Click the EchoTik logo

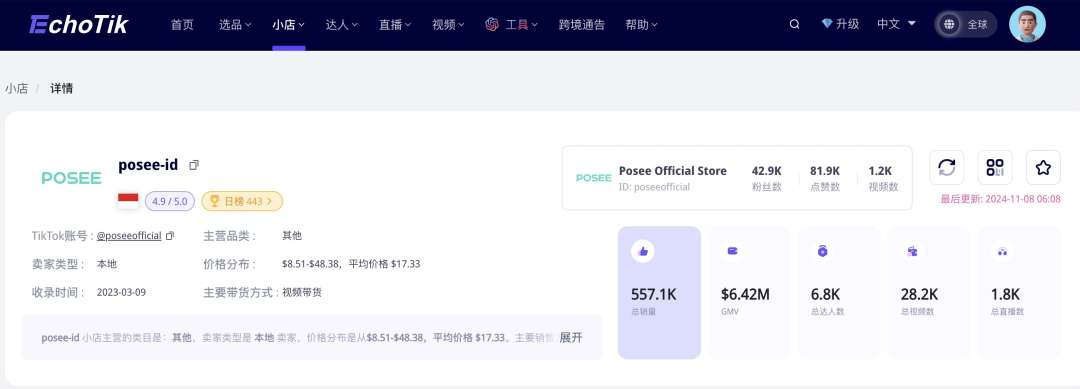tap(79, 24)
